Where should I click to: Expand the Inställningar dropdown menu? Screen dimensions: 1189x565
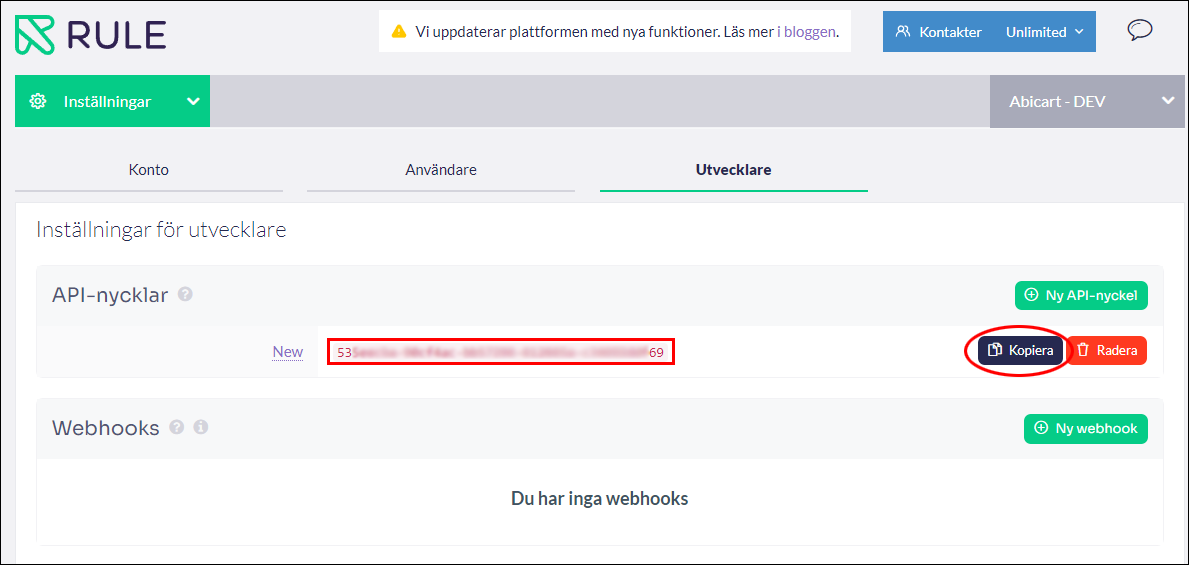(193, 101)
